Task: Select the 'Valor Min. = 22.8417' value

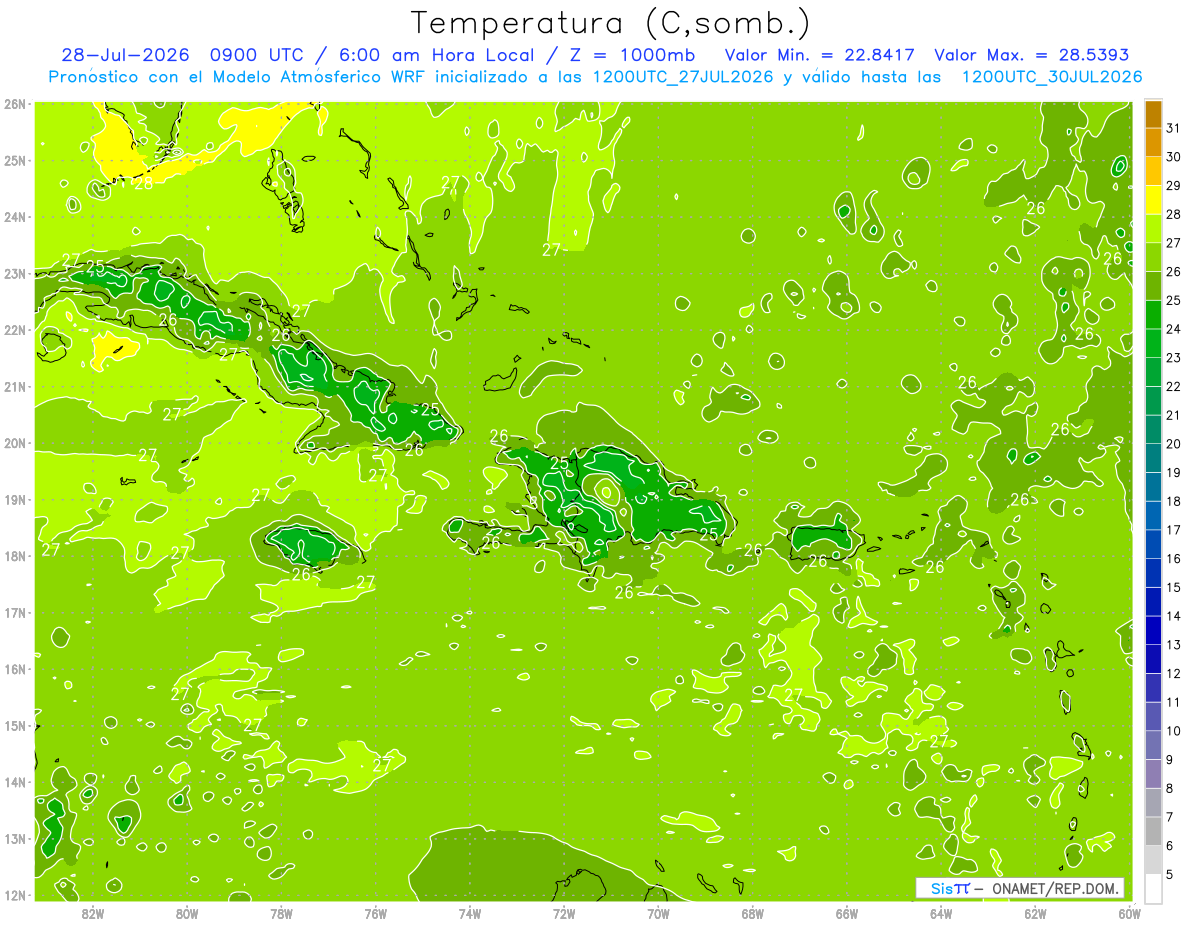Action: pos(820,55)
